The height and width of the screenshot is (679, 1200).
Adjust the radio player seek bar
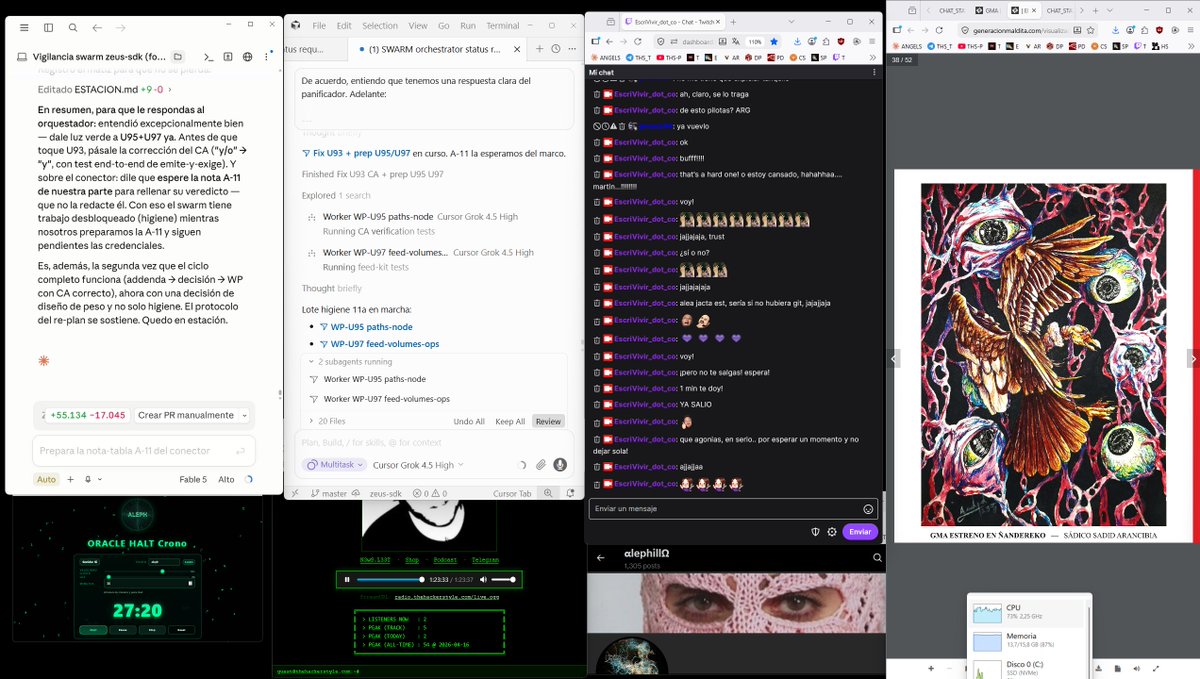coord(390,579)
